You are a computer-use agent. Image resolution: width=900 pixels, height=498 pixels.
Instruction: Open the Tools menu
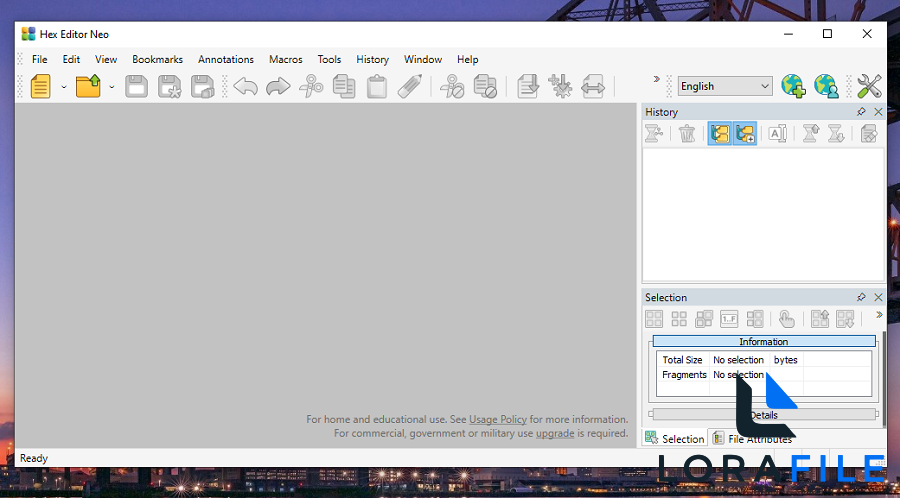pos(329,59)
